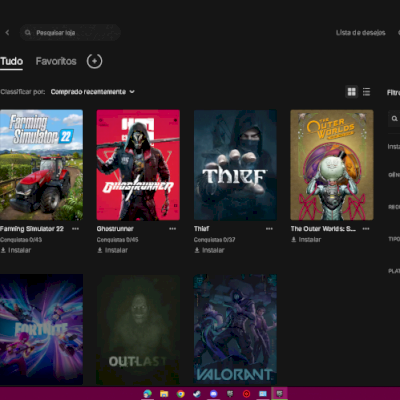Type in the Pesquisar loja search box
This screenshot has width=400, height=400.
coord(70,33)
